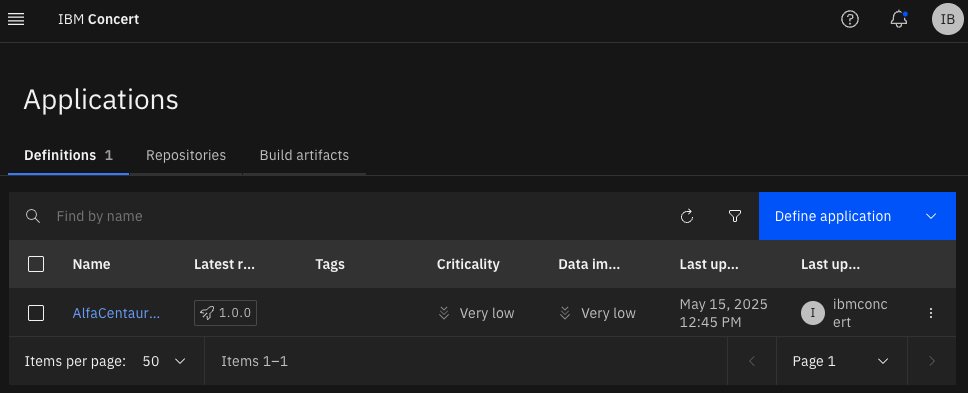Click the Tags column header
Image resolution: width=968 pixels, height=393 pixels.
(x=330, y=264)
